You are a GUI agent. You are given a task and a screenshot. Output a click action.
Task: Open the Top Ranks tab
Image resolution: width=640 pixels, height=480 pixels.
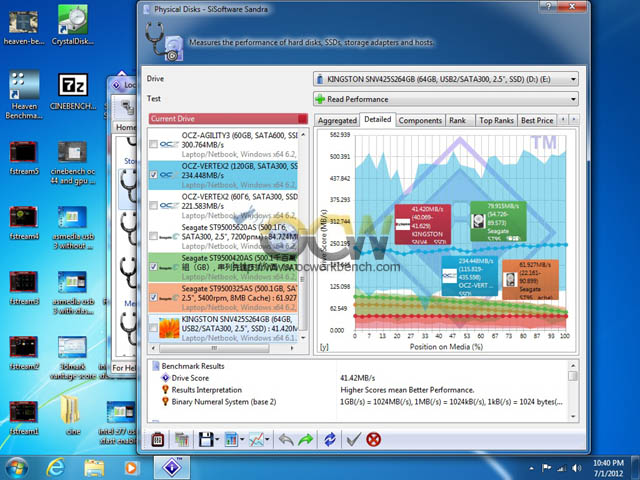click(x=496, y=120)
